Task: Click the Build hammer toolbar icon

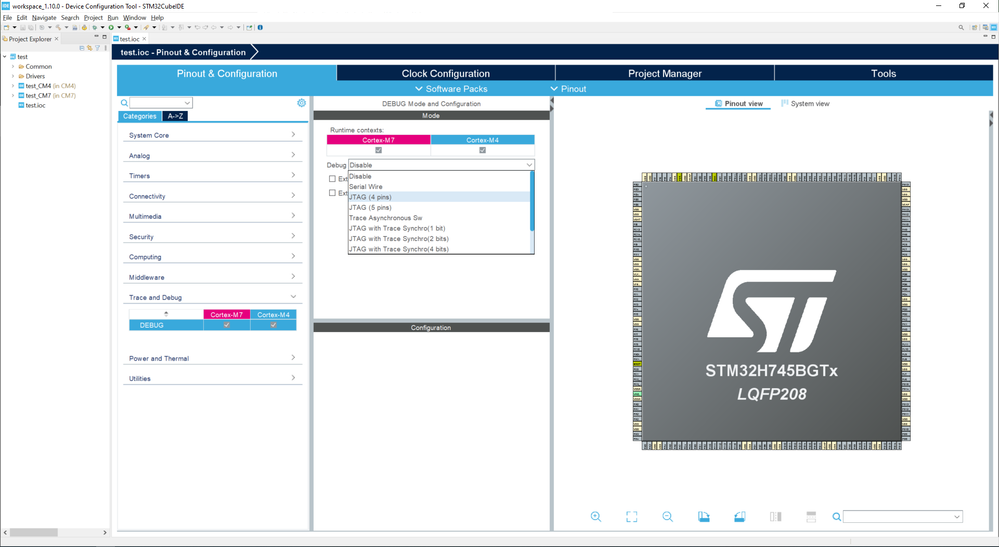Action: [x=58, y=27]
